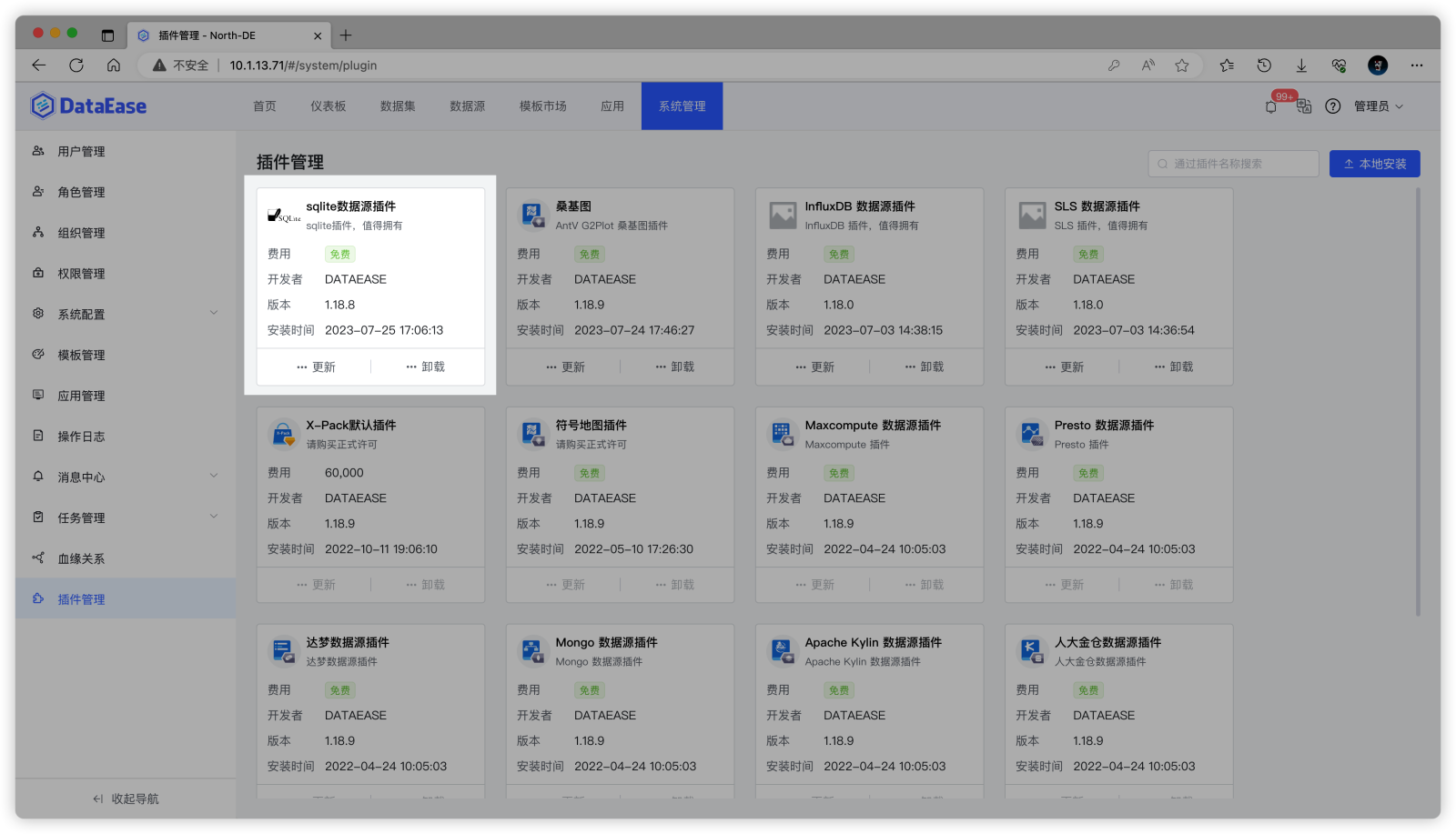Click the 免费 tag on sqlite plugin
The image size is (1456, 834).
point(339,255)
